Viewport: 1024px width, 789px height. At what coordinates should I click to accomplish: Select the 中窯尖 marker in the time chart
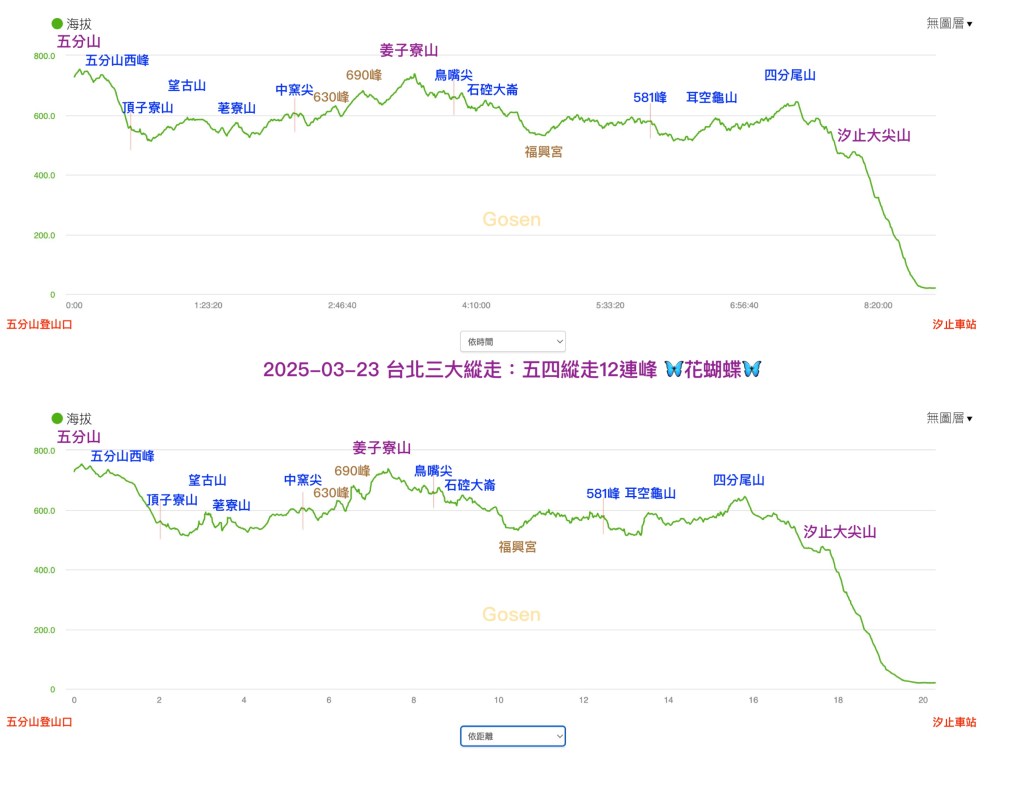[294, 91]
